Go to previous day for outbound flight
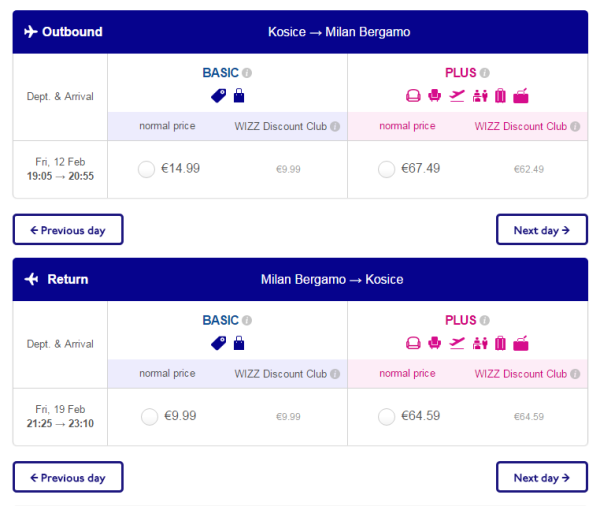Viewport: 600px width, 506px height. tap(68, 230)
